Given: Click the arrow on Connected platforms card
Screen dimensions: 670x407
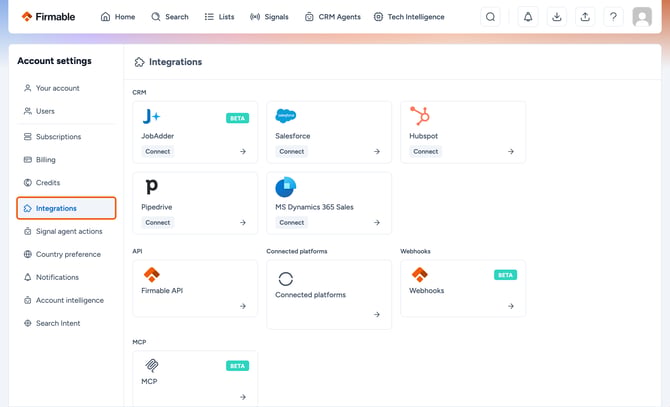Looking at the screenshot, I should coord(377,315).
